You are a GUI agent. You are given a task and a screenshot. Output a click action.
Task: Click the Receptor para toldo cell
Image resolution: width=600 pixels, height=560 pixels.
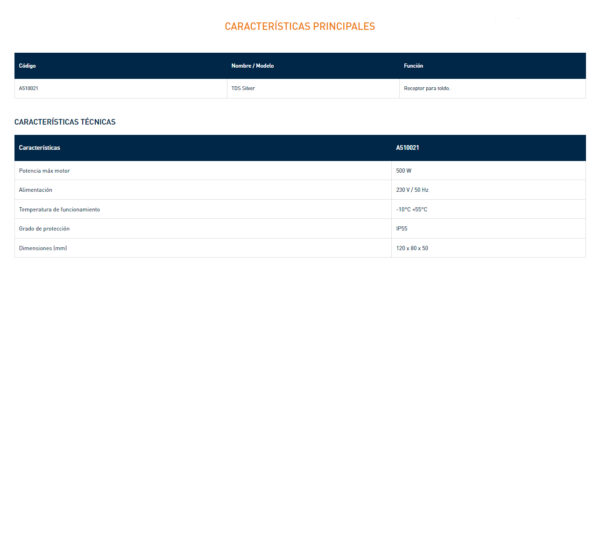click(x=426, y=88)
